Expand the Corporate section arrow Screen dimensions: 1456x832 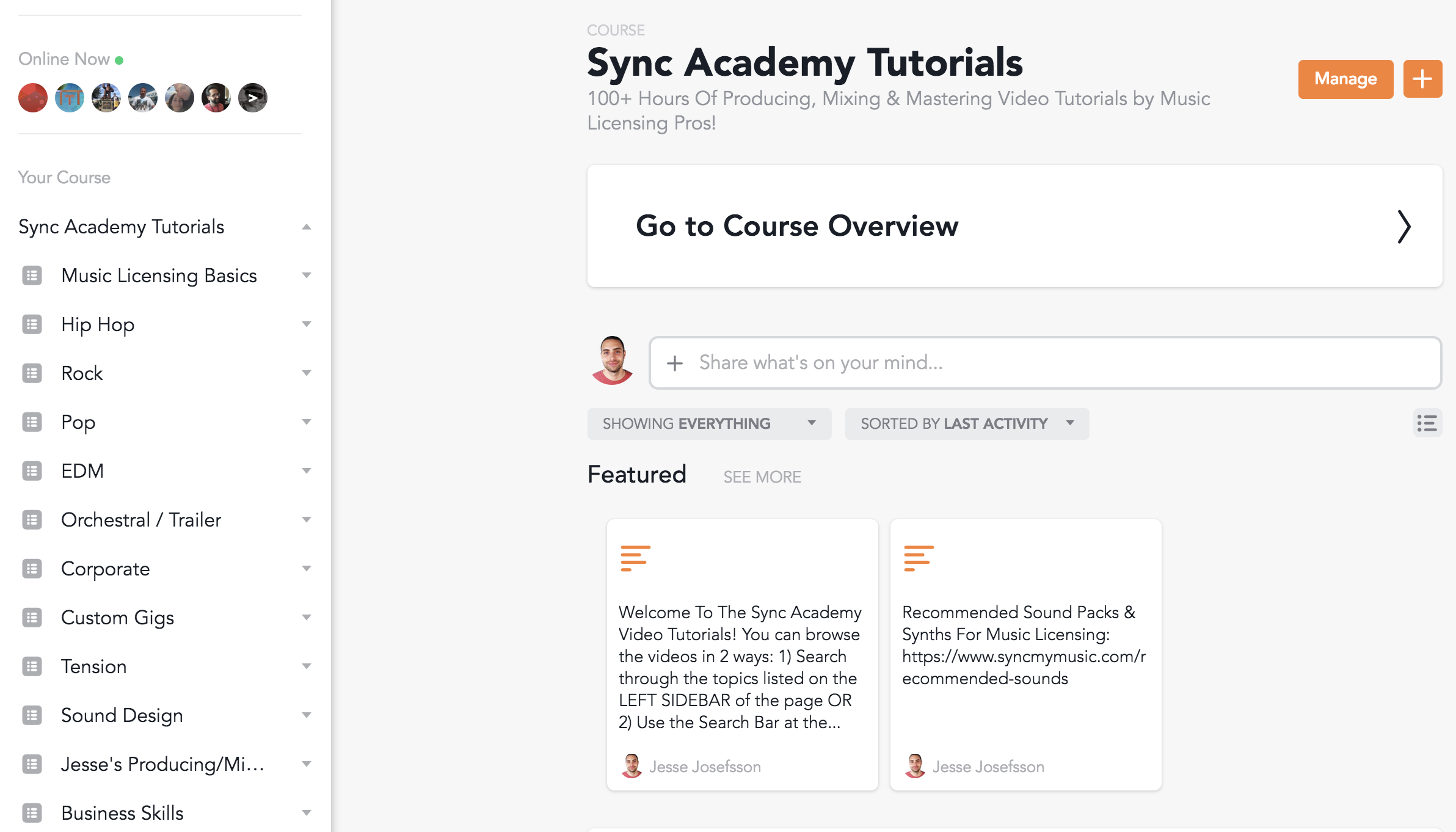click(307, 569)
